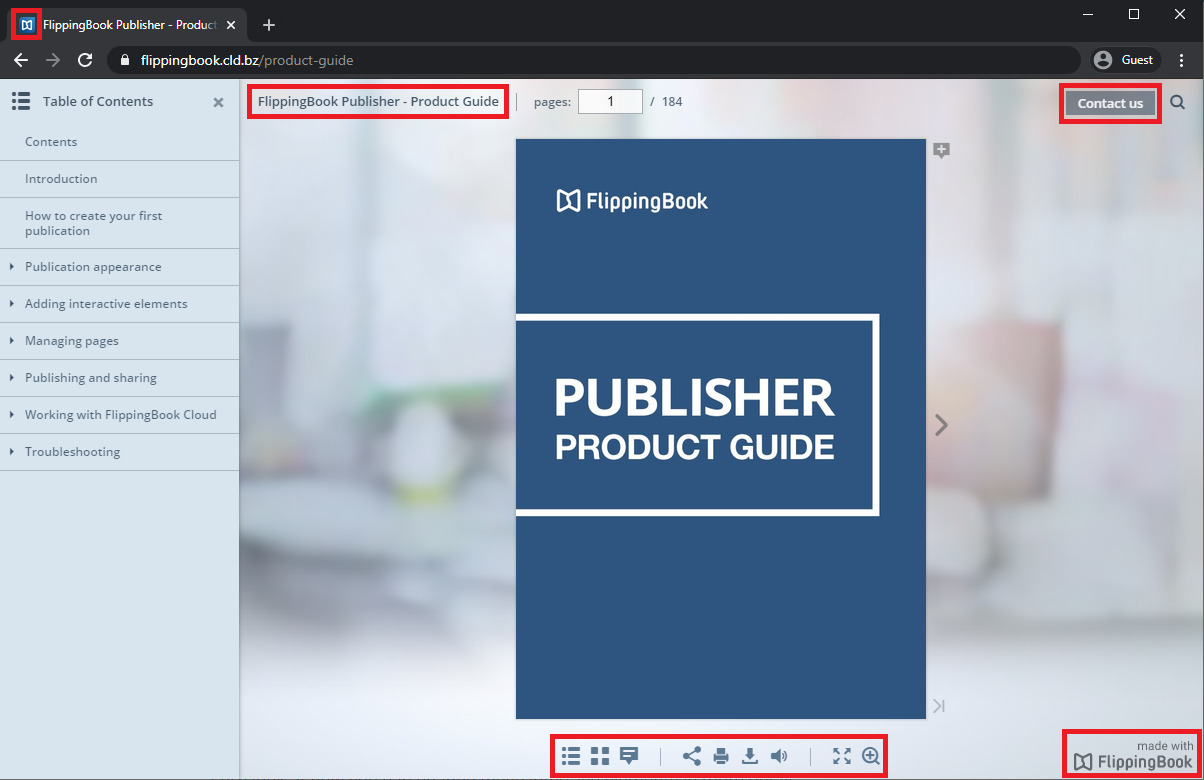Select Troubleshooting text in sidebar
This screenshot has height=780, width=1204.
[72, 452]
